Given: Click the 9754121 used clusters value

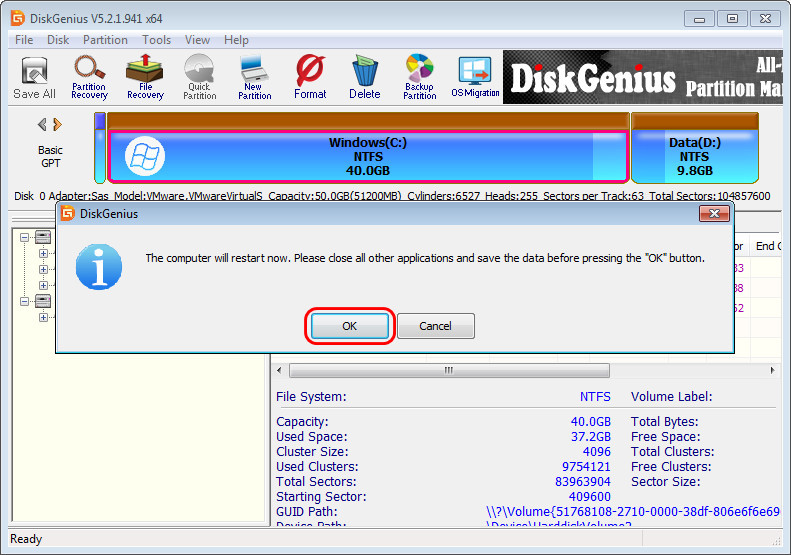Looking at the screenshot, I should coord(586,467).
